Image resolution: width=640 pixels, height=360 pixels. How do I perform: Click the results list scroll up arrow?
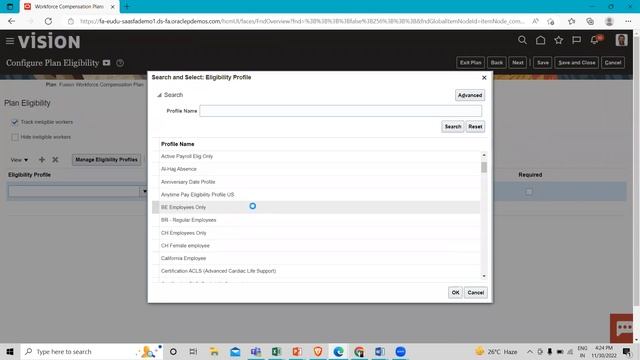point(484,155)
